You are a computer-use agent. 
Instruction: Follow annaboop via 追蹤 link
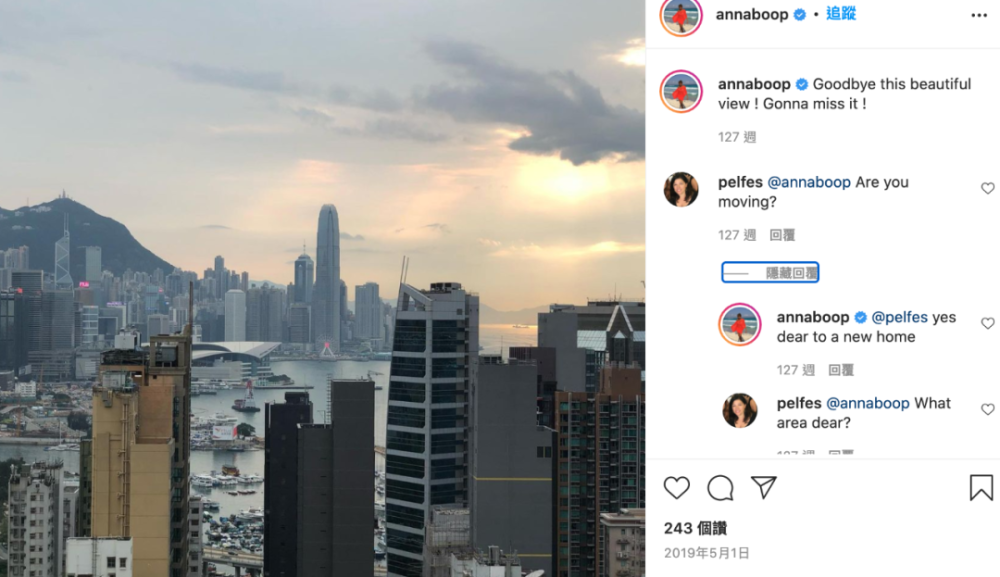[x=841, y=13]
